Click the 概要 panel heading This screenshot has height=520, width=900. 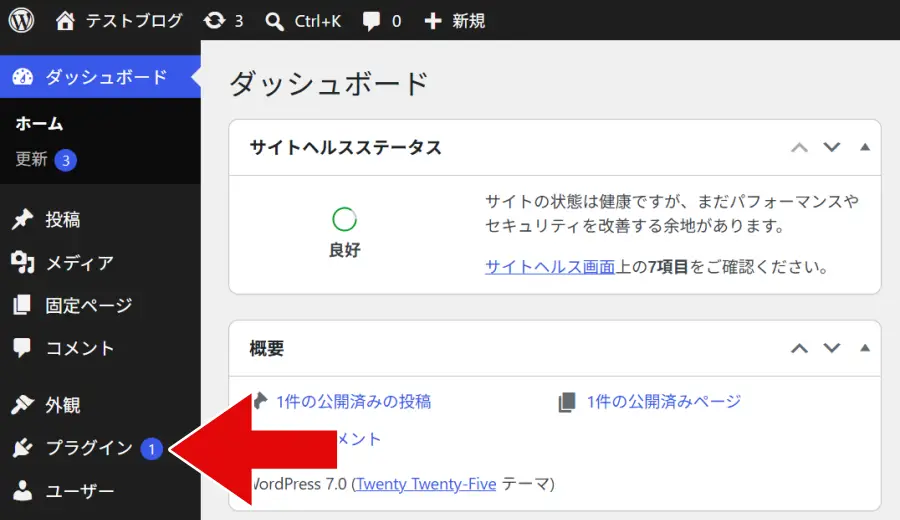pos(267,348)
